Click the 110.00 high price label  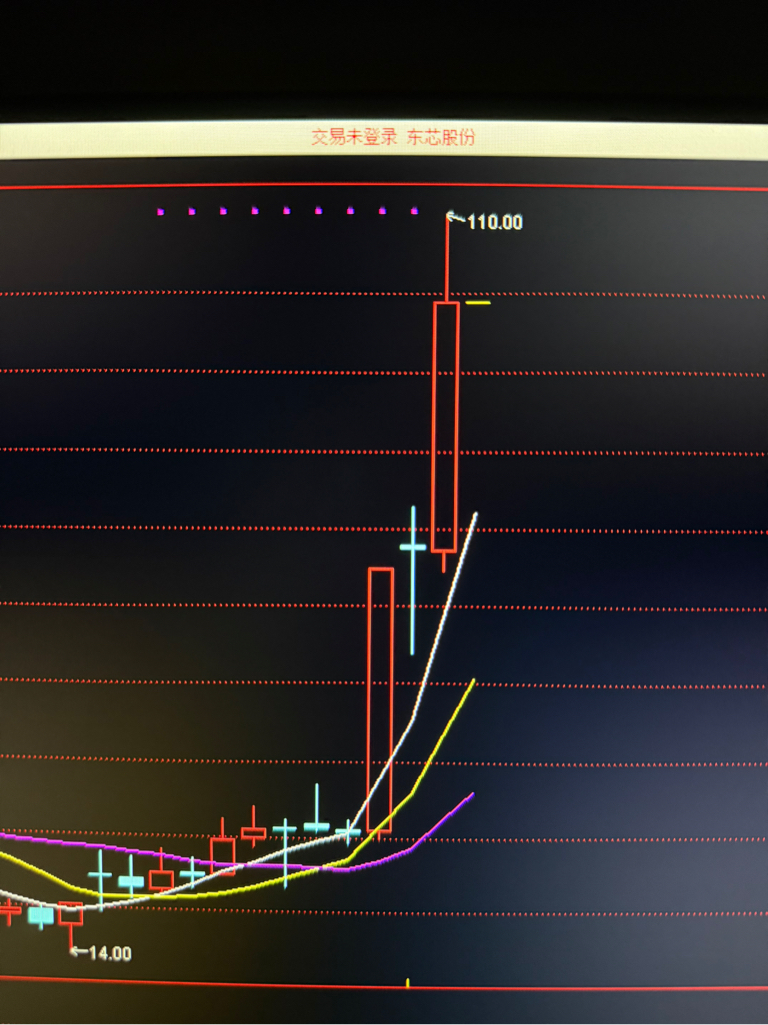(x=495, y=222)
